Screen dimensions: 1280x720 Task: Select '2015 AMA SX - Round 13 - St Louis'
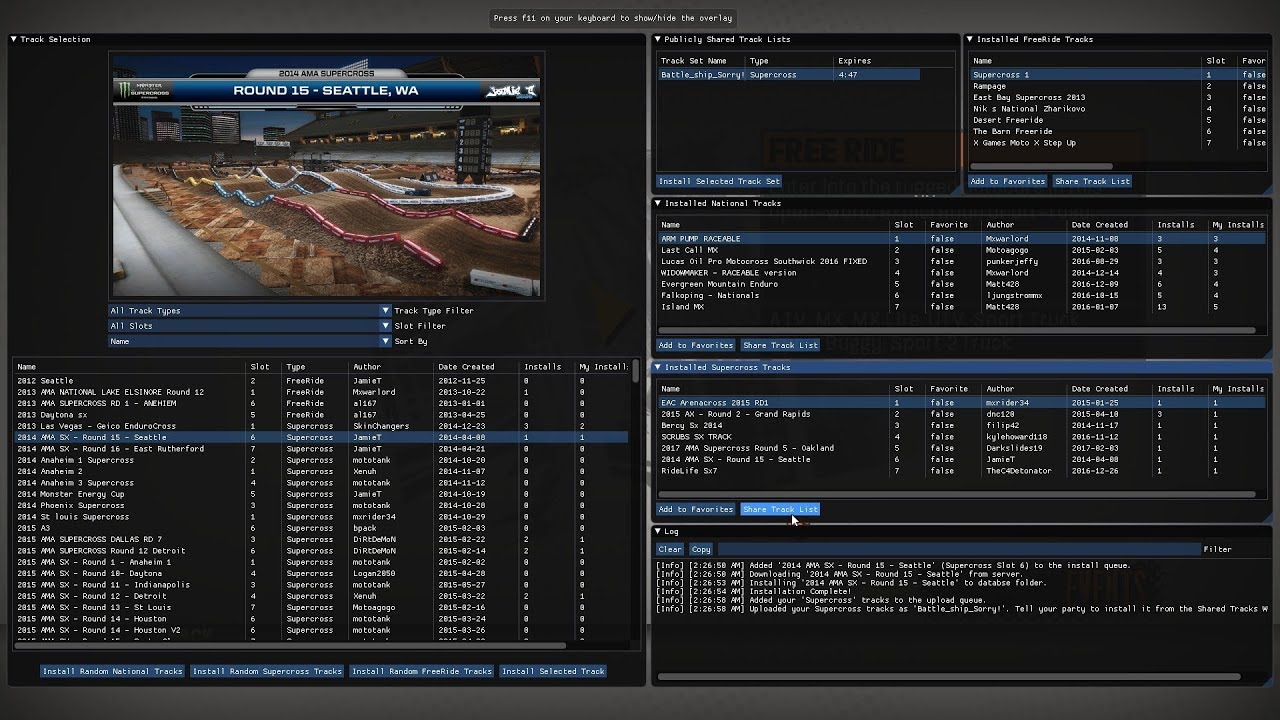click(321, 607)
